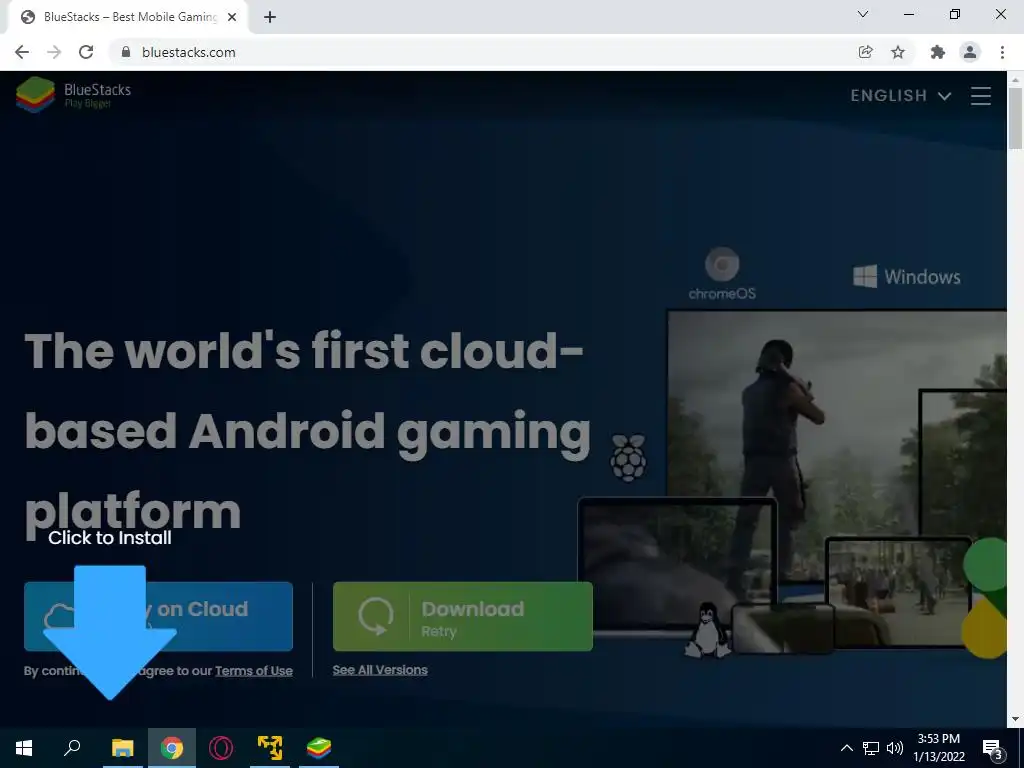1024x768 pixels.
Task: Open the ENGLISH language dropdown
Action: (x=901, y=96)
